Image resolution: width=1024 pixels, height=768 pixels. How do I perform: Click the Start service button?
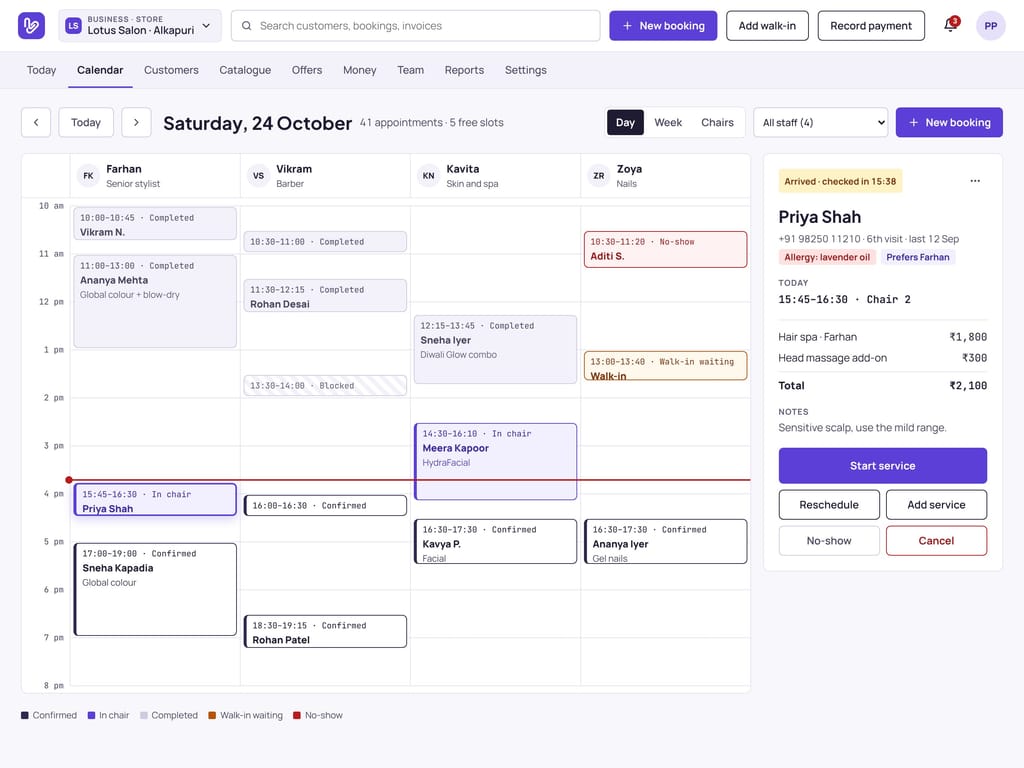pos(882,466)
